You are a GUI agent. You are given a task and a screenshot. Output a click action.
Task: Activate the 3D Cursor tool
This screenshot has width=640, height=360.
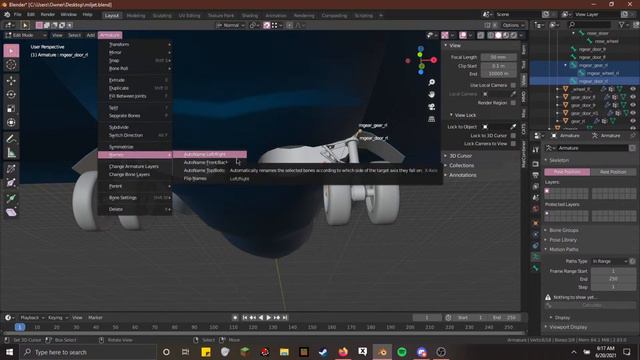(11, 65)
